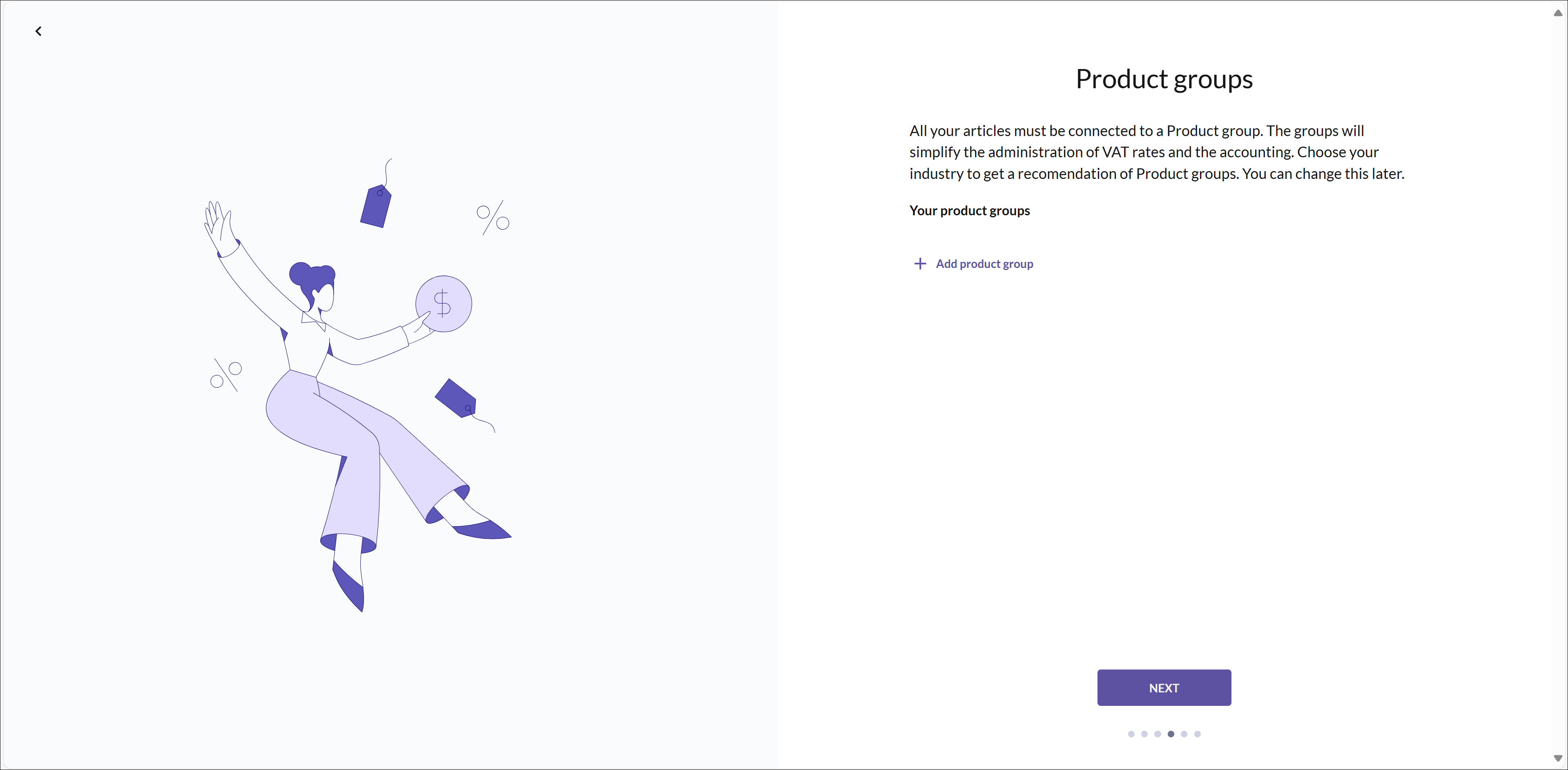Click the upper-right percent sign graphic
Viewport: 1568px width, 770px height.
click(x=493, y=217)
